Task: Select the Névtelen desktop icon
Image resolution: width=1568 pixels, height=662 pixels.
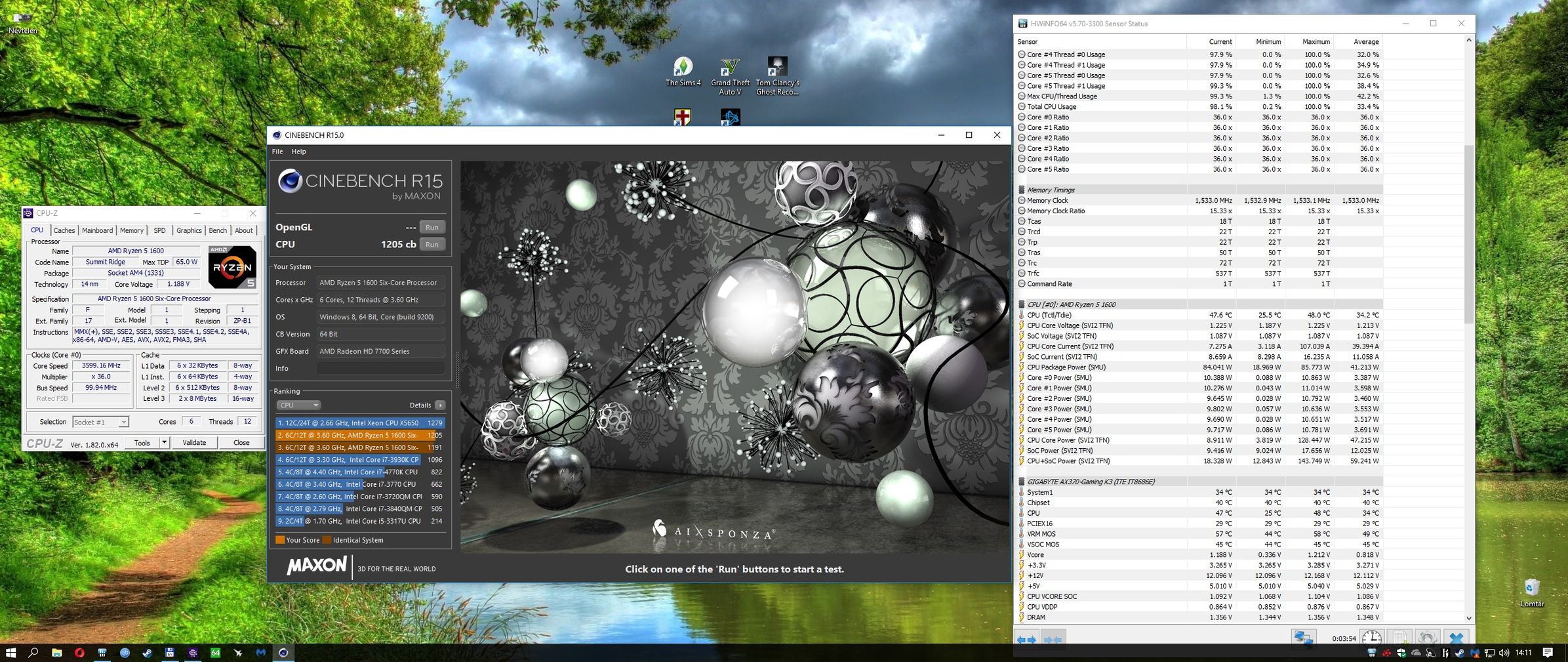Action: tap(22, 23)
